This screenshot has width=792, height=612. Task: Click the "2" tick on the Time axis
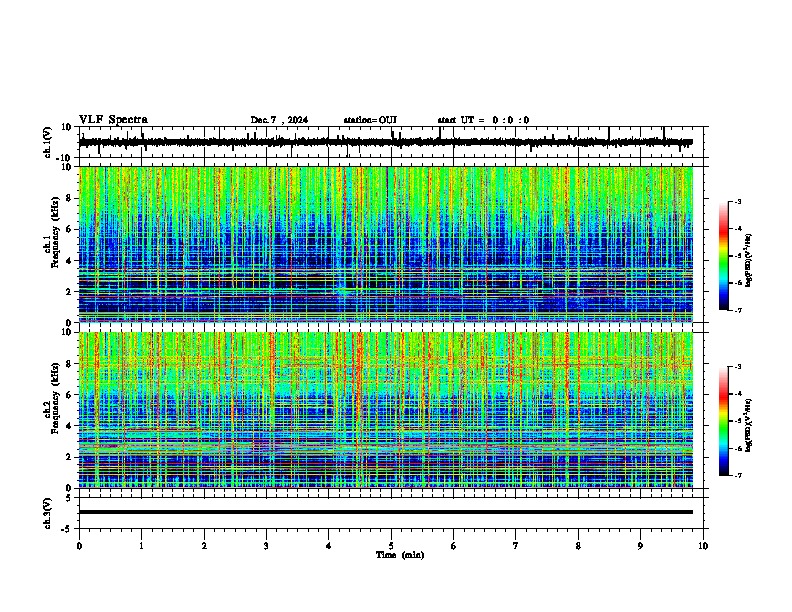204,546
